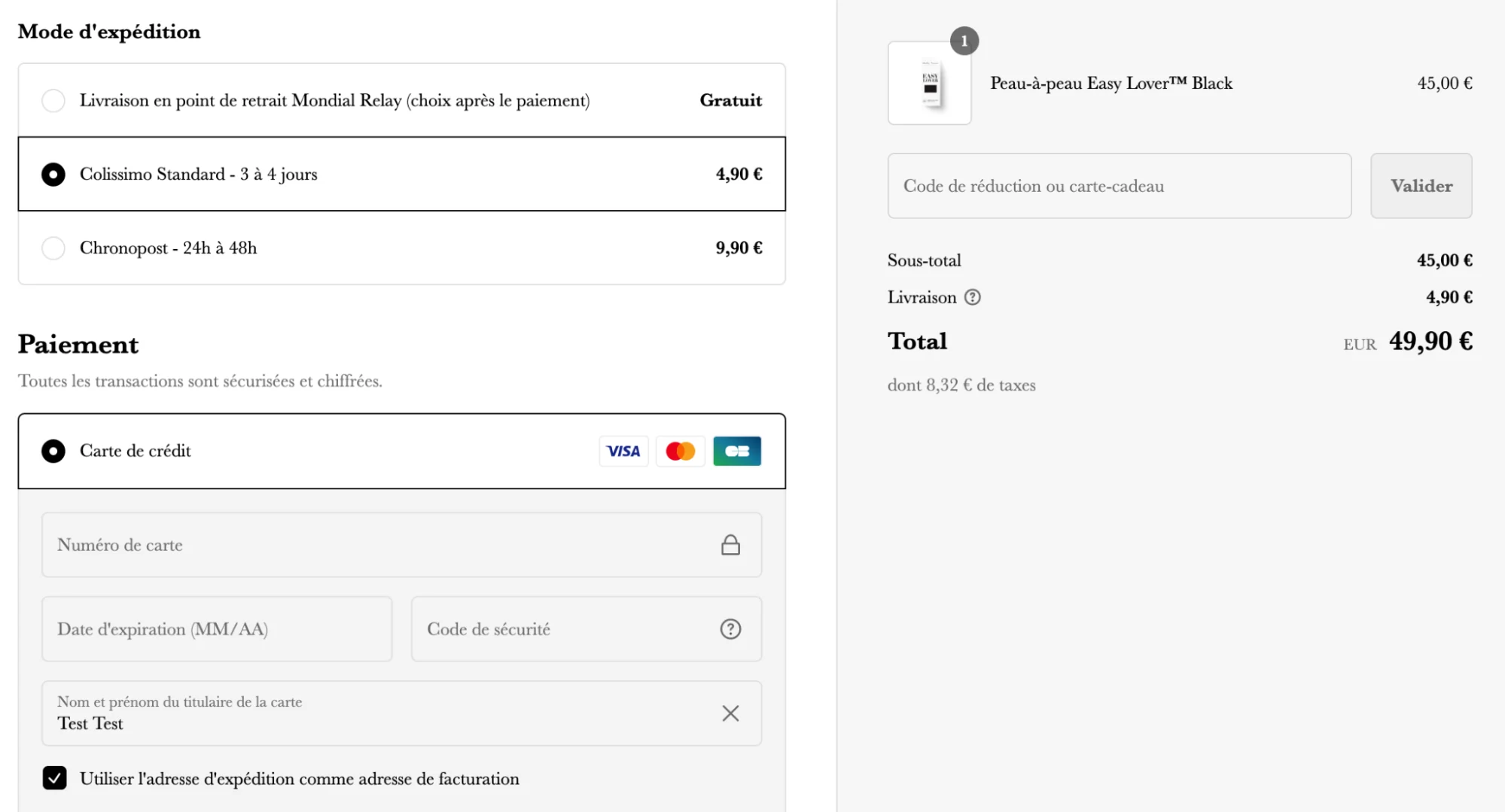Click the Valider button
Viewport: 1505px width, 812px height.
pyautogui.click(x=1421, y=186)
